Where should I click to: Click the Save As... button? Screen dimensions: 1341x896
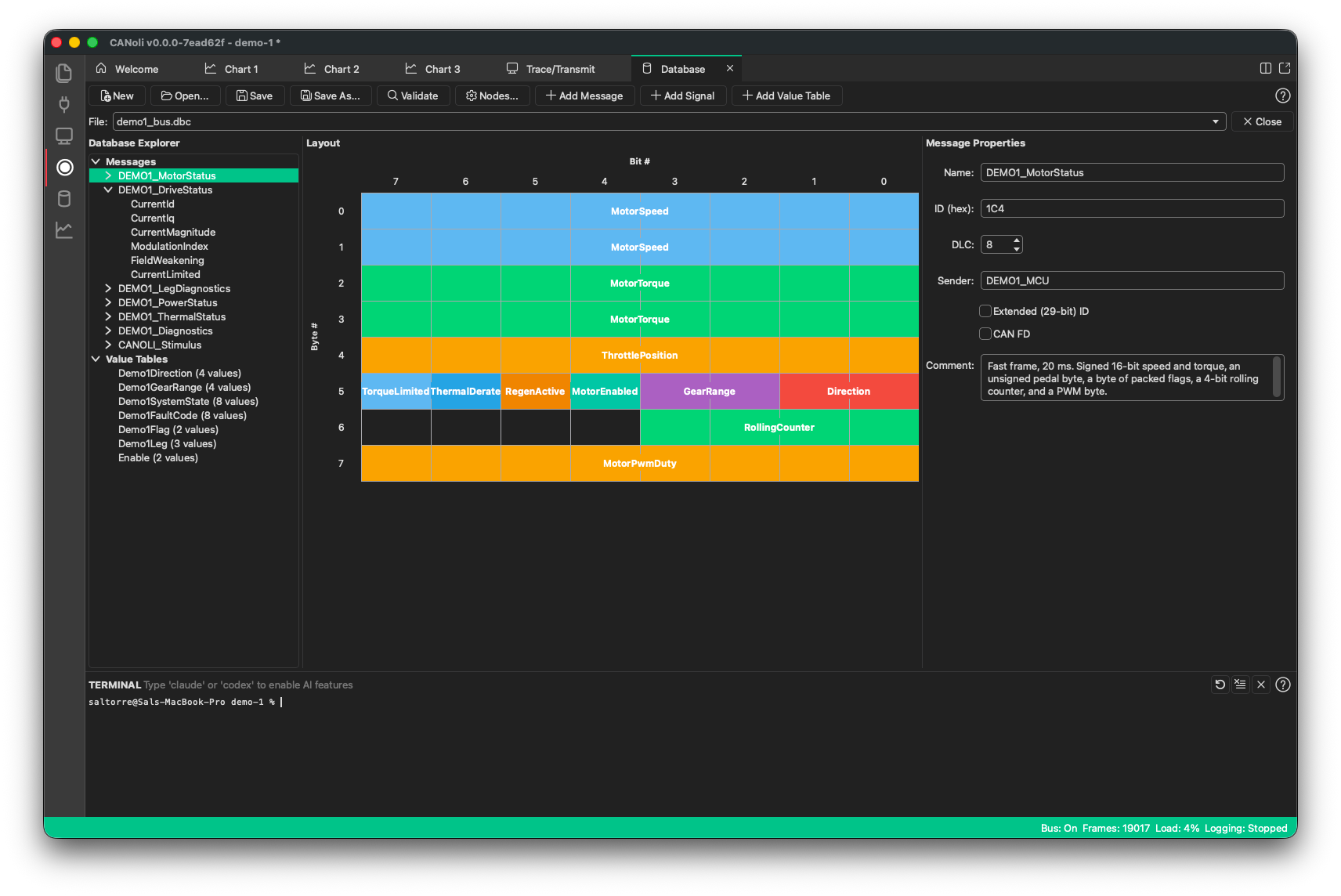click(x=331, y=96)
